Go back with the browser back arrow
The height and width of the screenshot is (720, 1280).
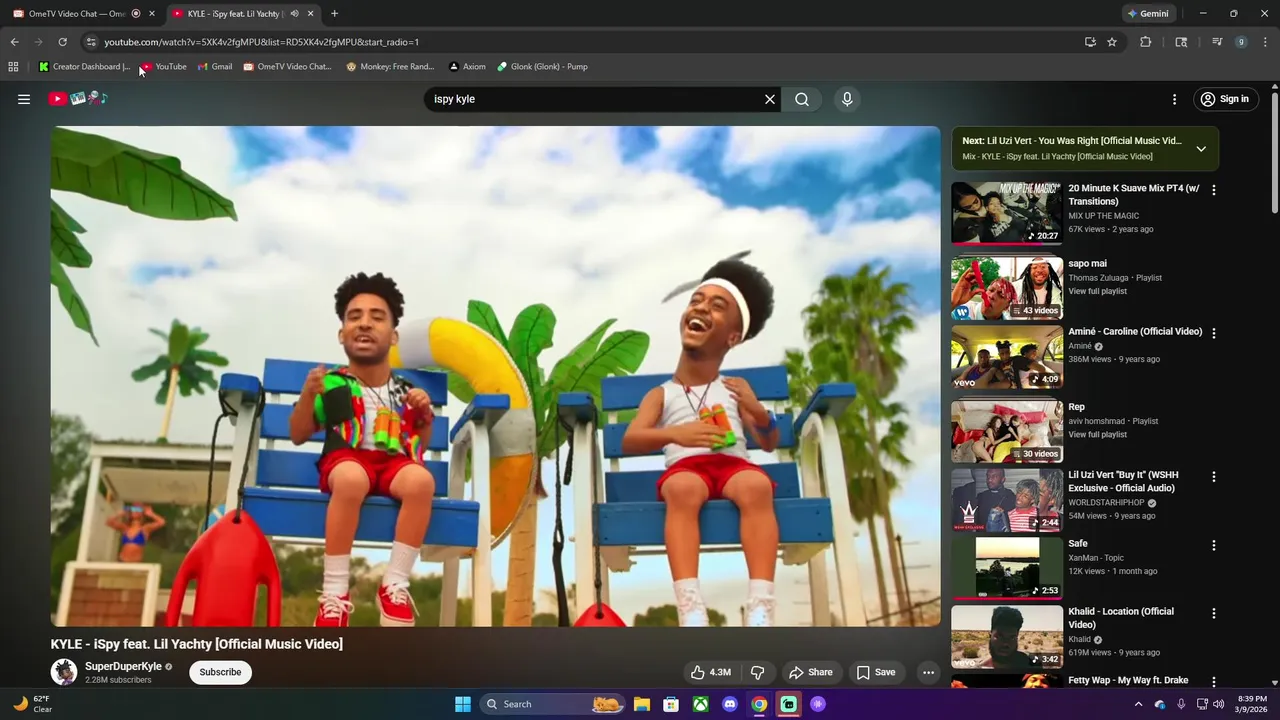(14, 42)
